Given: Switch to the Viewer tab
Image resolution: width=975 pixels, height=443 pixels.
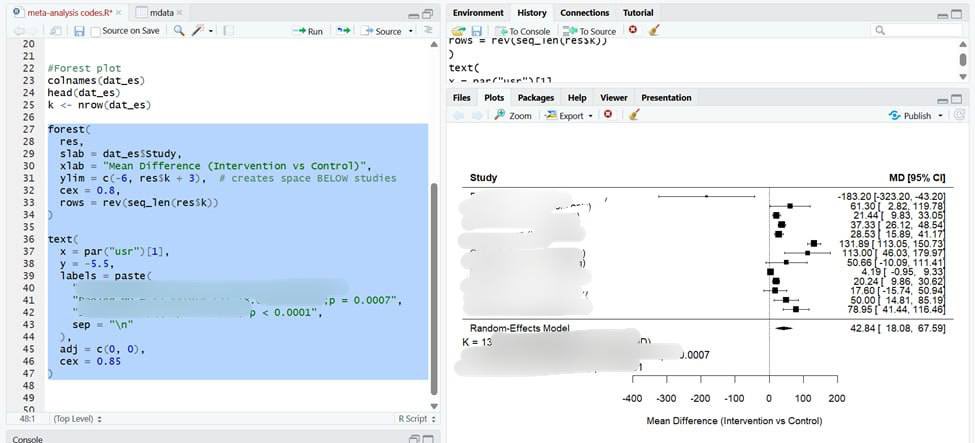Looking at the screenshot, I should (x=614, y=98).
